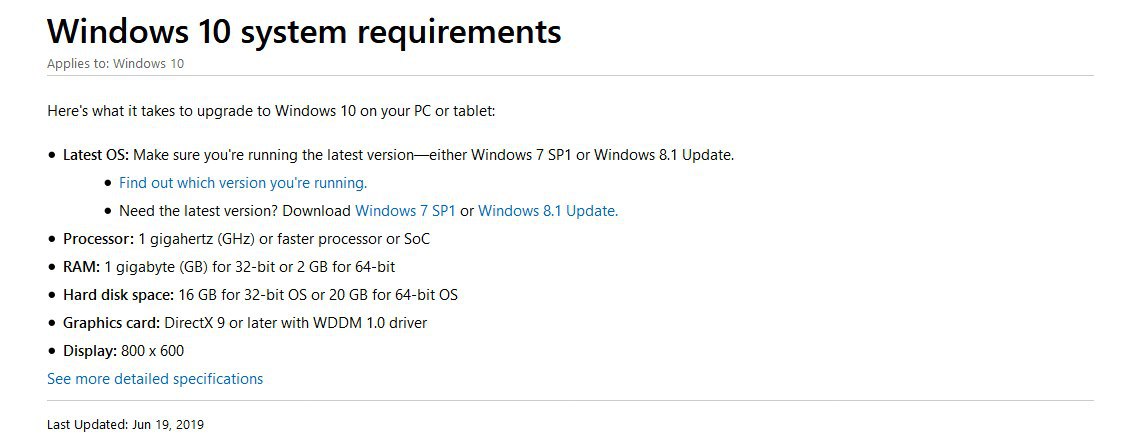
Task: Click the 'Display:' bold label
Action: pos(90,351)
